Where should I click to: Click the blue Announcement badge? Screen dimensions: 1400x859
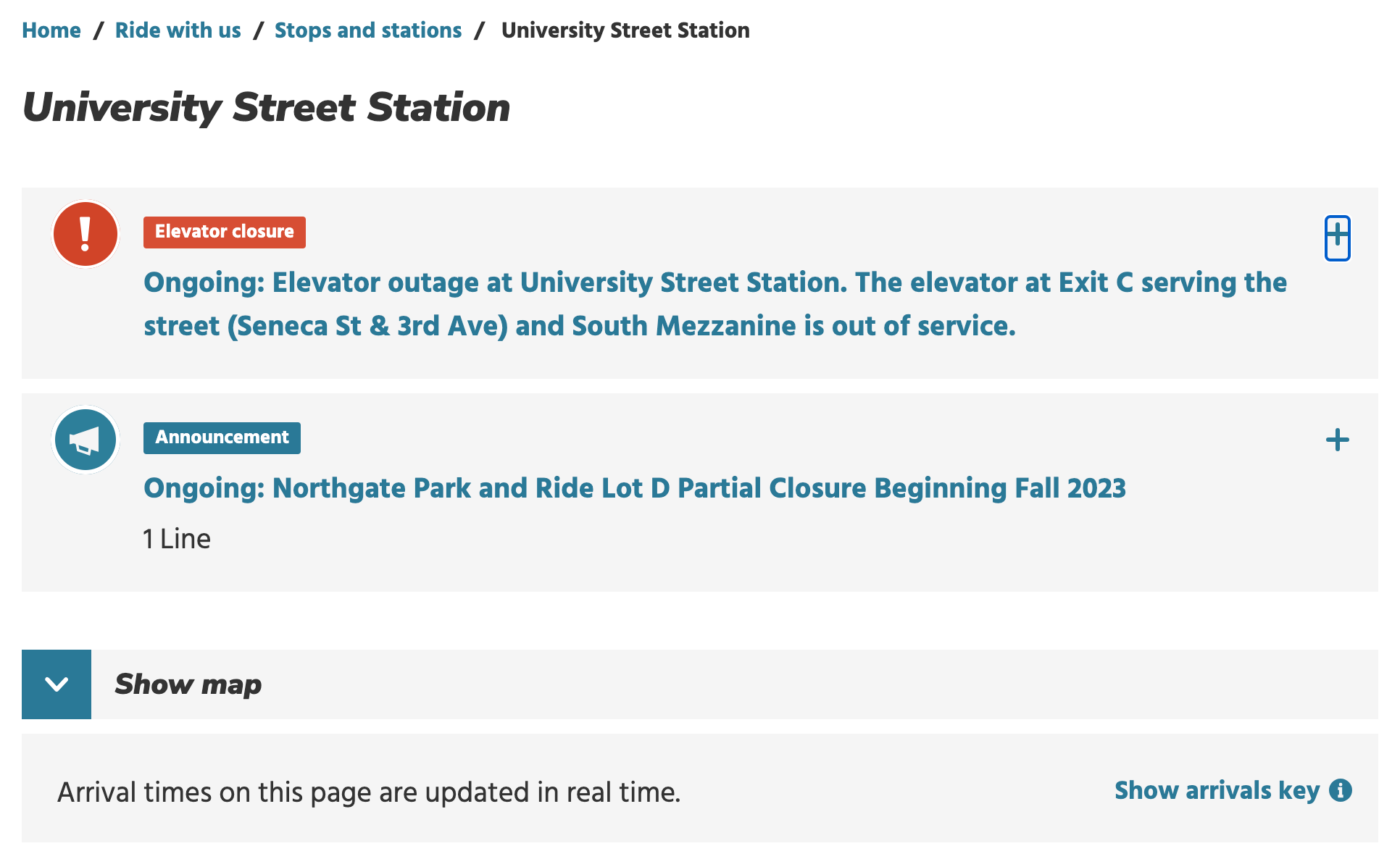coord(222,438)
